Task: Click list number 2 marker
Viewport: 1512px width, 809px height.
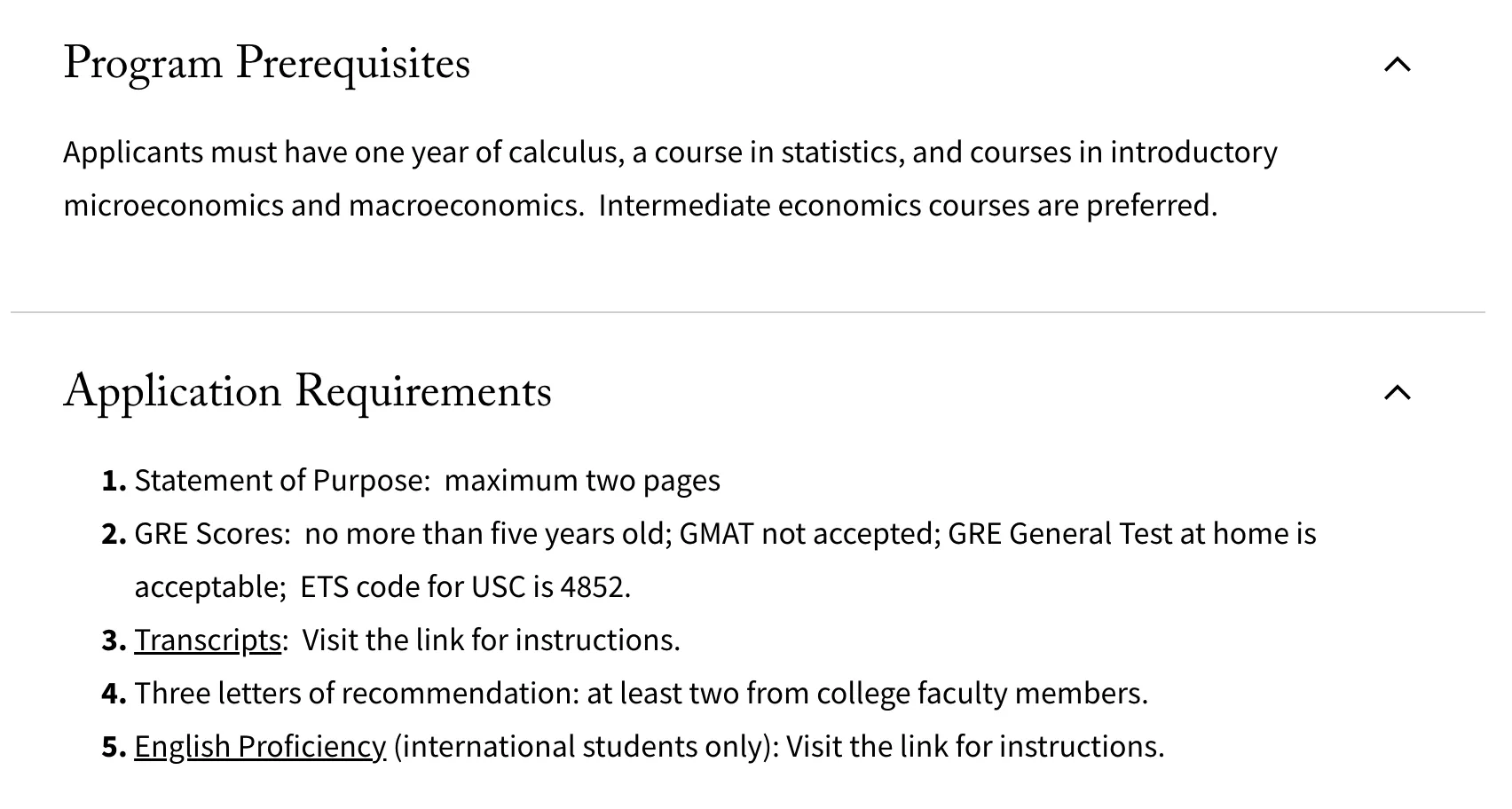Action: (x=114, y=534)
